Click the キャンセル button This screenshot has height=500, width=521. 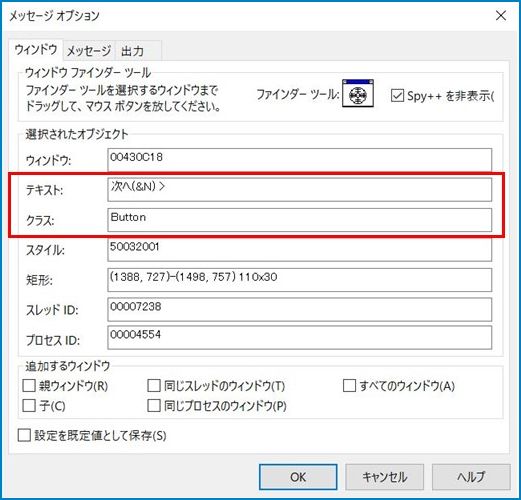[384, 477]
